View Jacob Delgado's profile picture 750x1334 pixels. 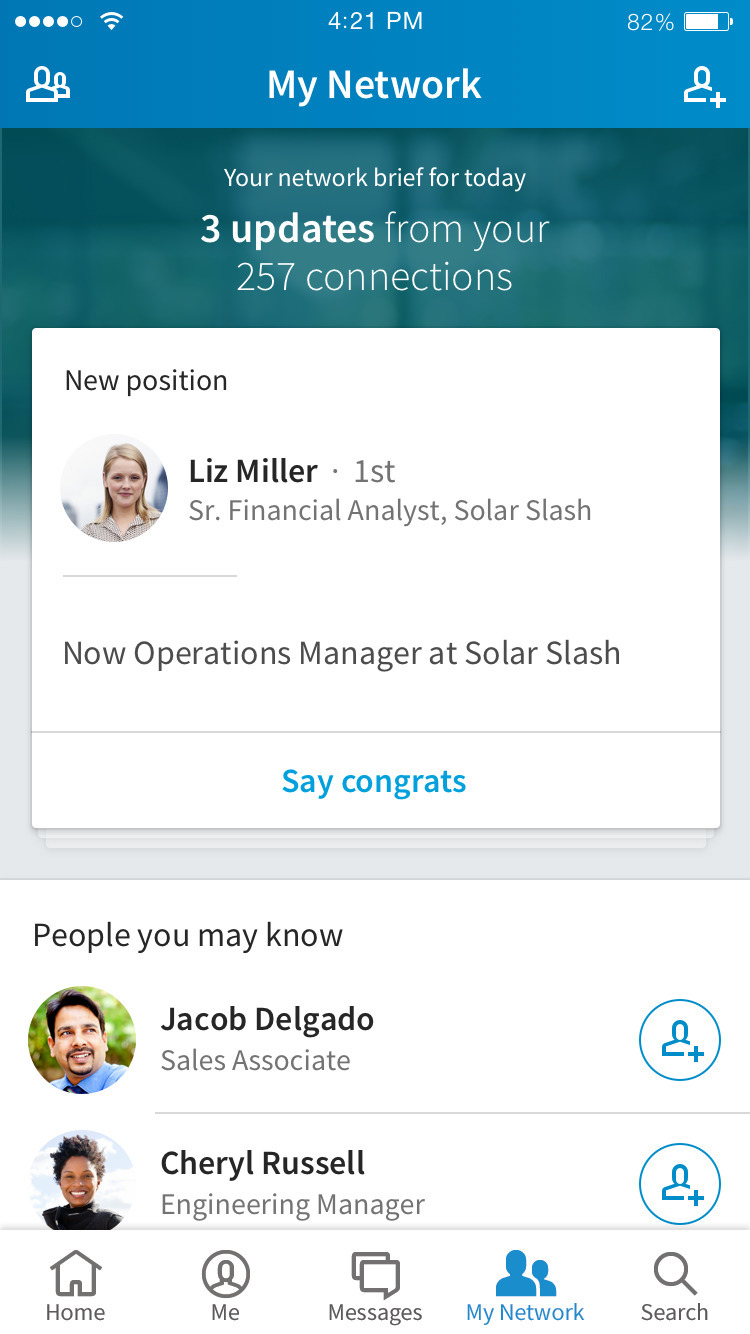[x=82, y=1040]
